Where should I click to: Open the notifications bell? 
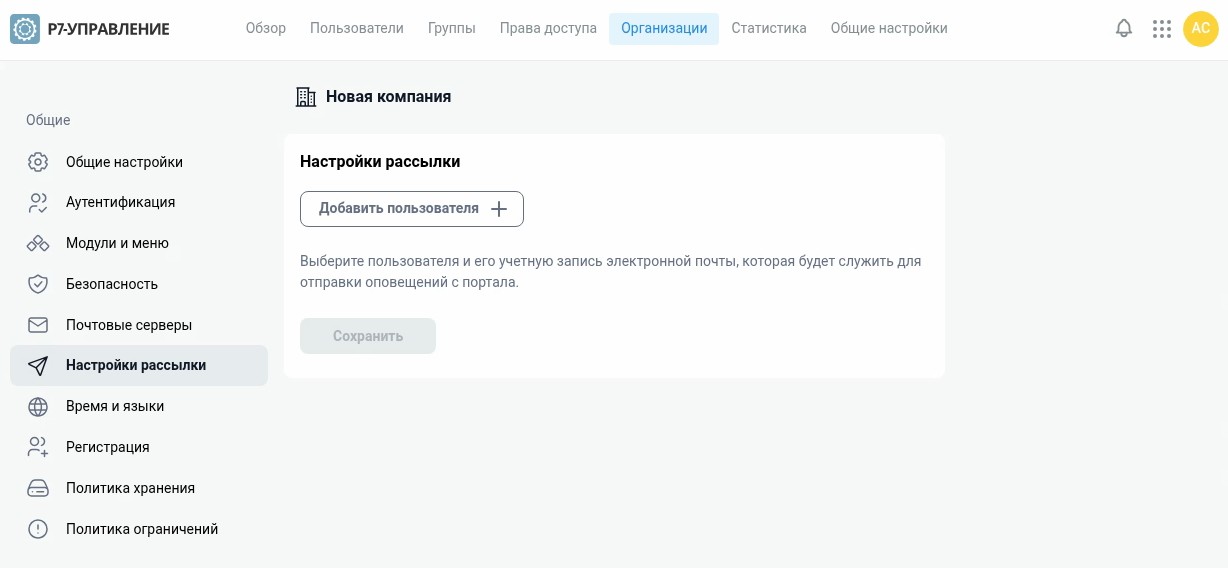click(x=1124, y=28)
